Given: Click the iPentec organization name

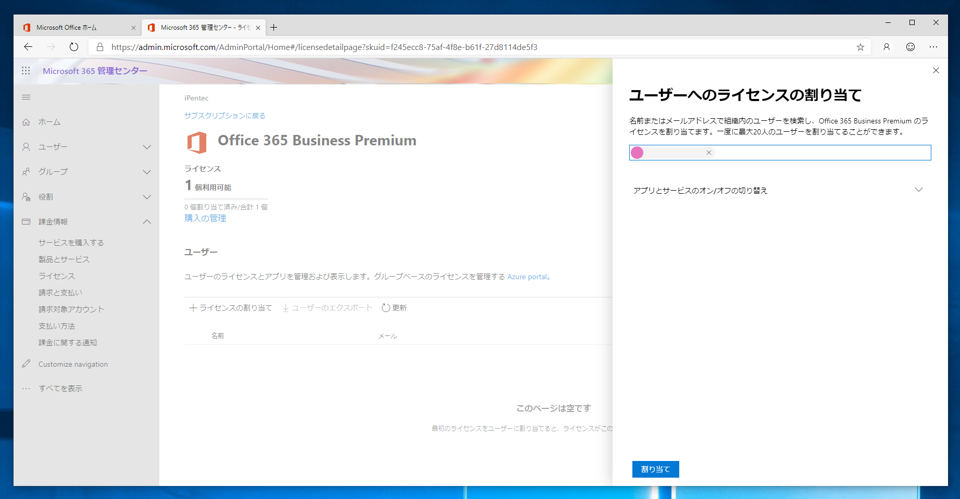Looking at the screenshot, I should (x=196, y=98).
